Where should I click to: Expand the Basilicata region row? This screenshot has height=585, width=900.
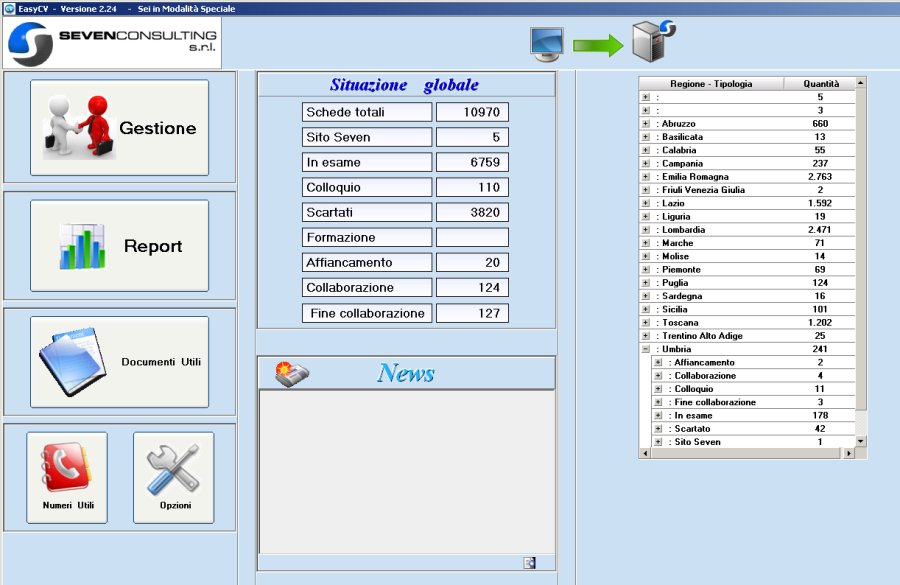coord(646,137)
